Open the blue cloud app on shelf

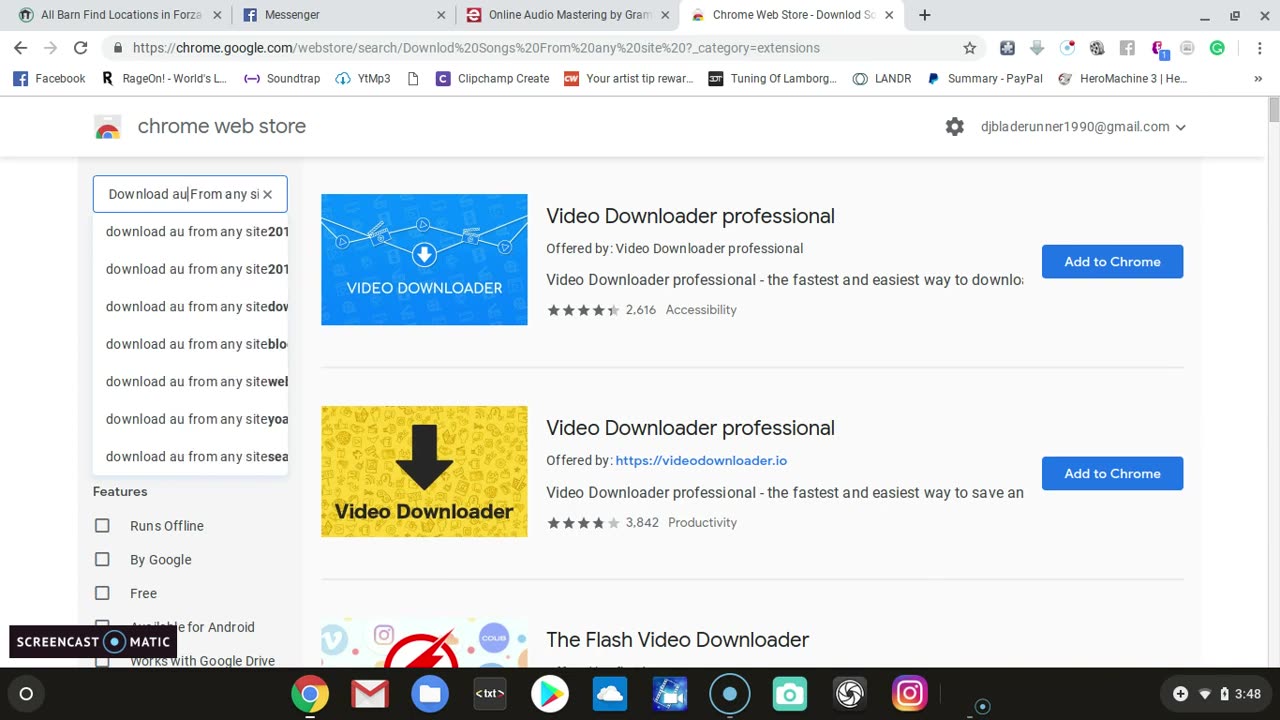609,694
